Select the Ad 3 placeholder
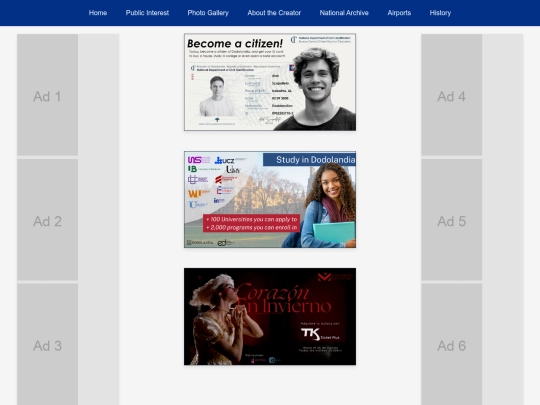 48,344
